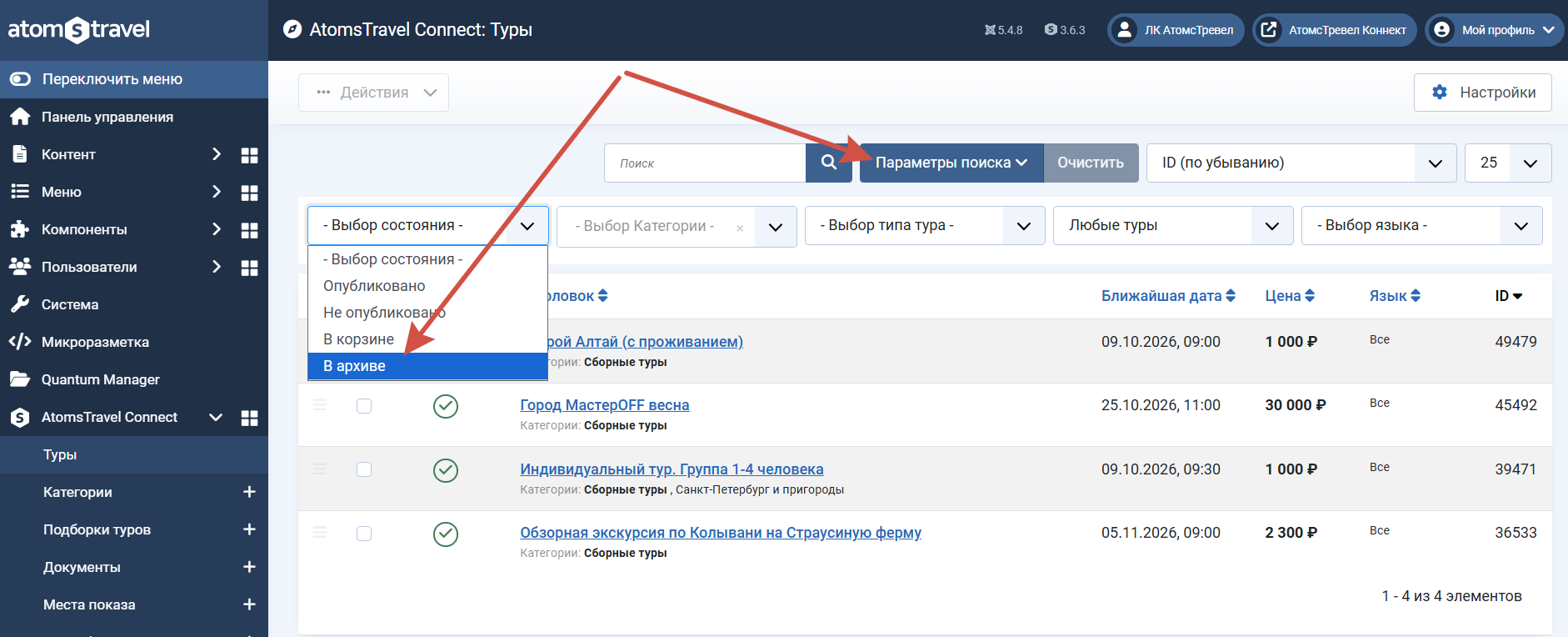Select Не опубликовано state option

[x=427, y=313]
